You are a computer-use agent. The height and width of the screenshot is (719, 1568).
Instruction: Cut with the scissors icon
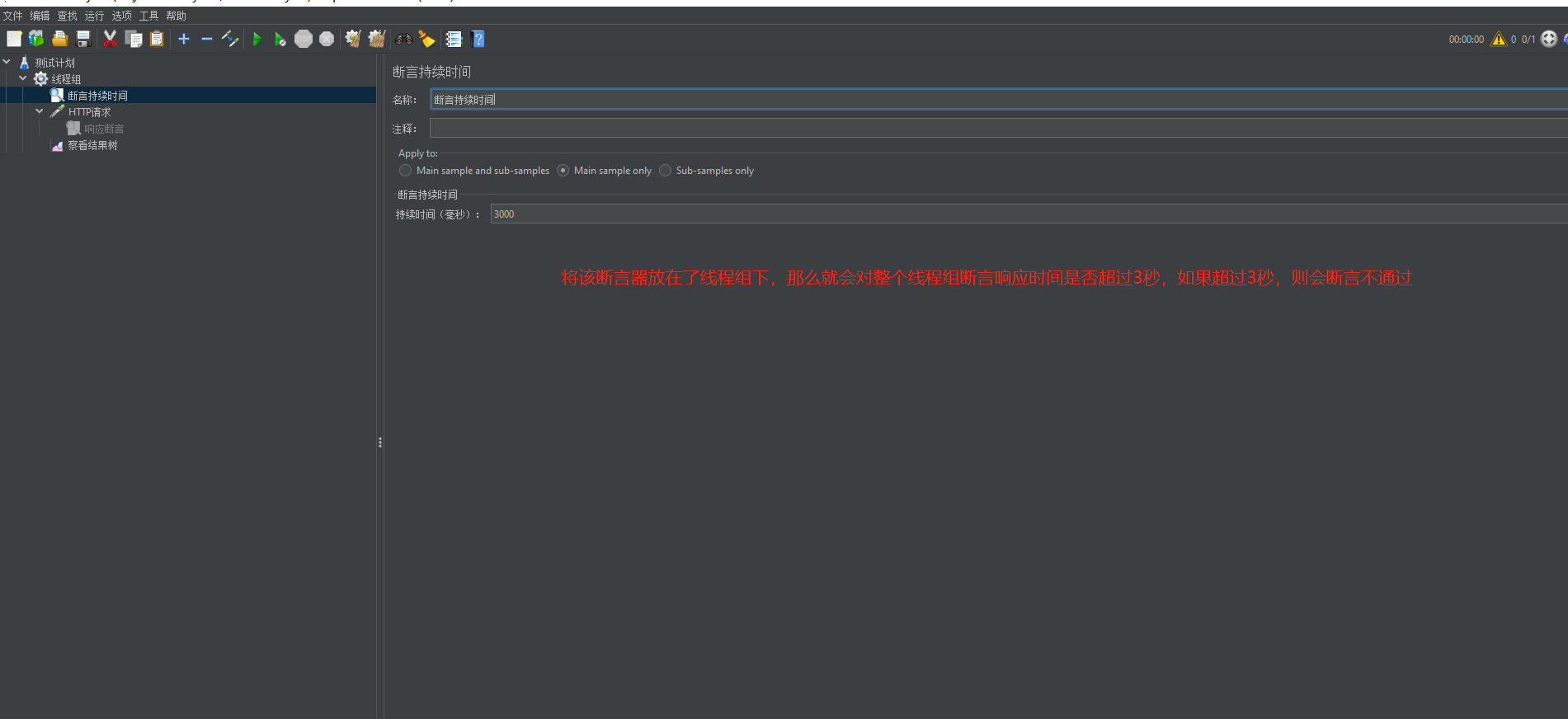point(110,39)
